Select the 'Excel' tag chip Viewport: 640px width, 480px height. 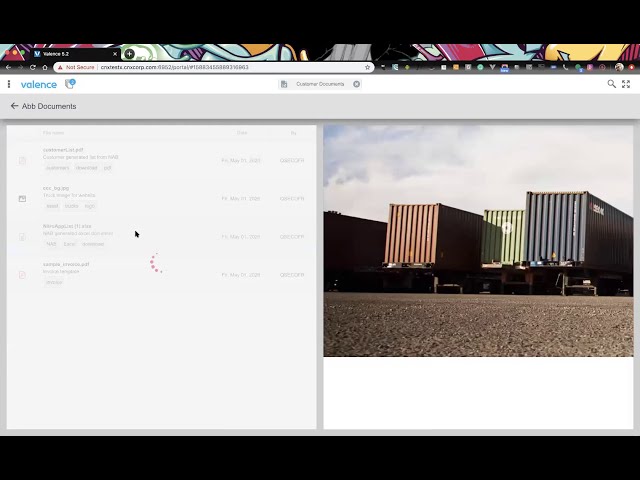pyautogui.click(x=69, y=244)
